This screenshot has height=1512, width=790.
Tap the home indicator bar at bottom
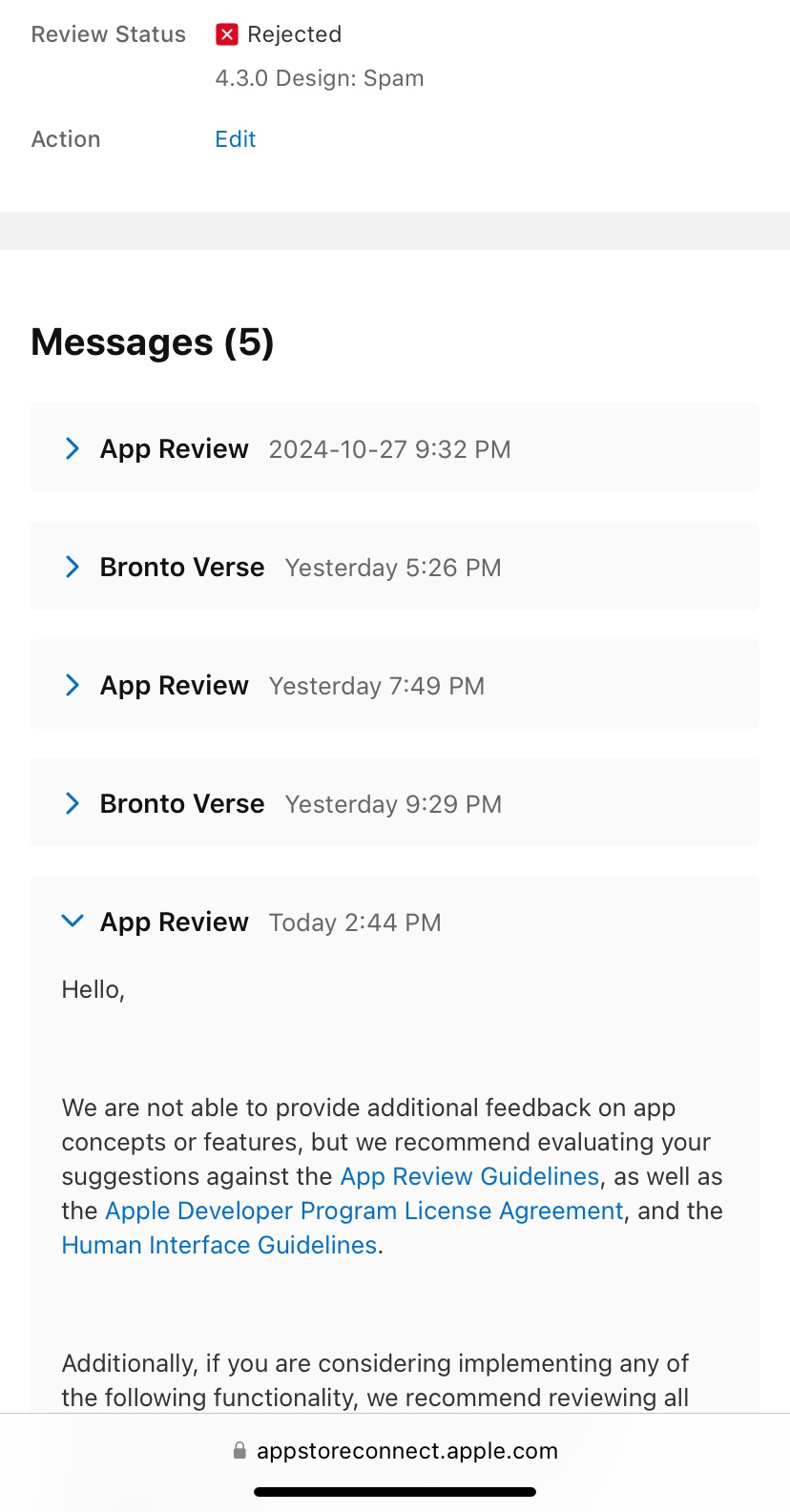coord(395,1491)
